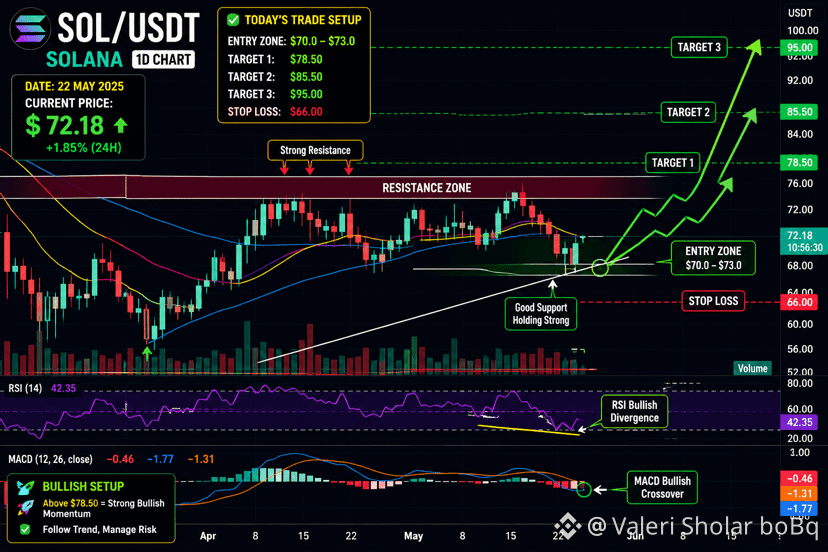Click the green 78.50 price axis tag
This screenshot has width=828, height=552.
coord(799,162)
